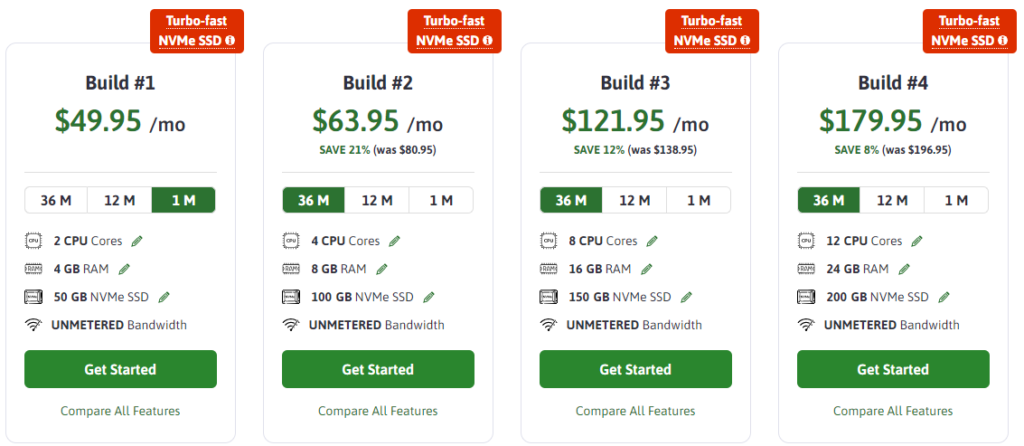The image size is (1024, 446).
Task: Select 12 M term on Build #4
Action: click(x=892, y=200)
